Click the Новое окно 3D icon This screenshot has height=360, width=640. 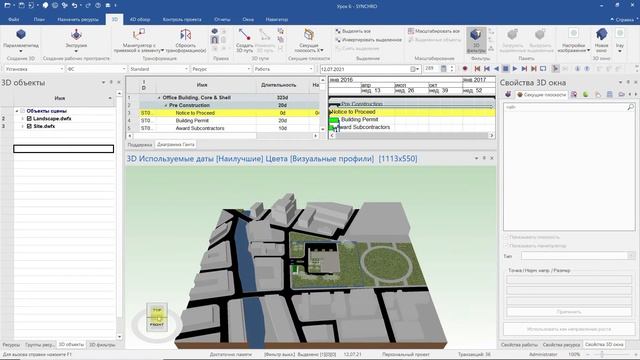(601, 35)
